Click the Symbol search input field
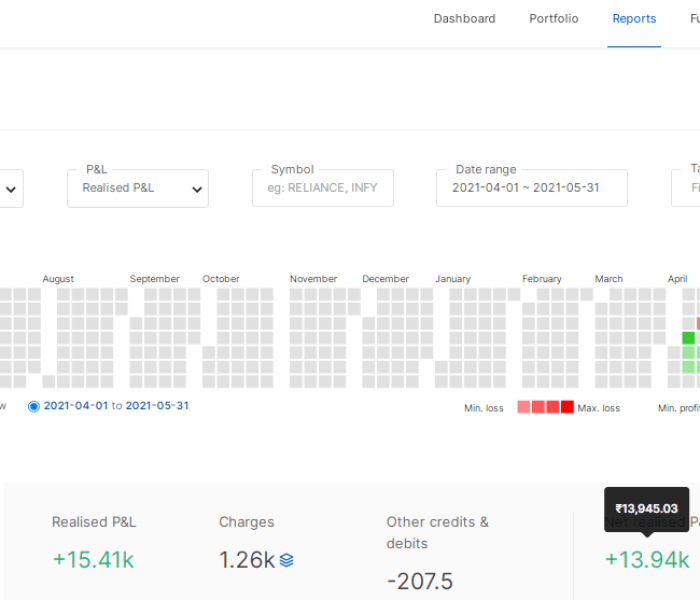700x600 pixels. point(322,188)
